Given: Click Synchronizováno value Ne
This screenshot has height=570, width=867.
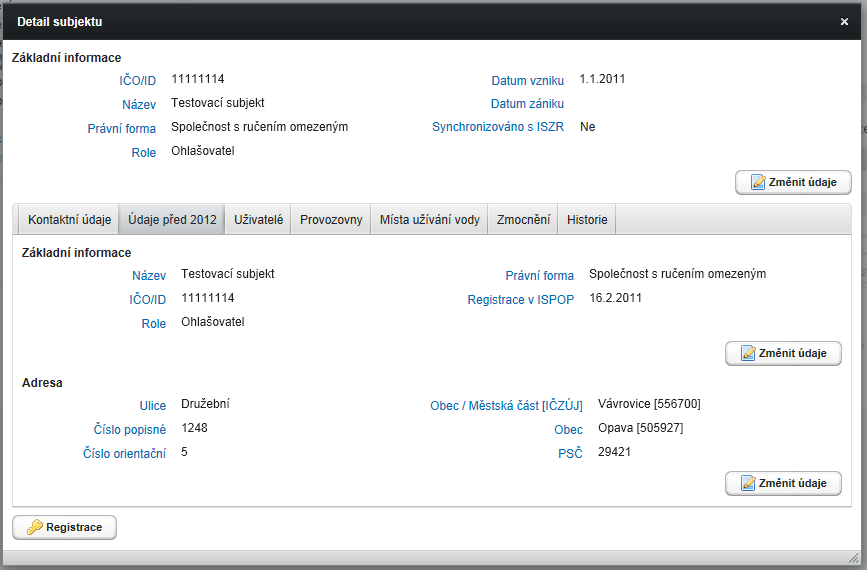Looking at the screenshot, I should coord(587,127).
